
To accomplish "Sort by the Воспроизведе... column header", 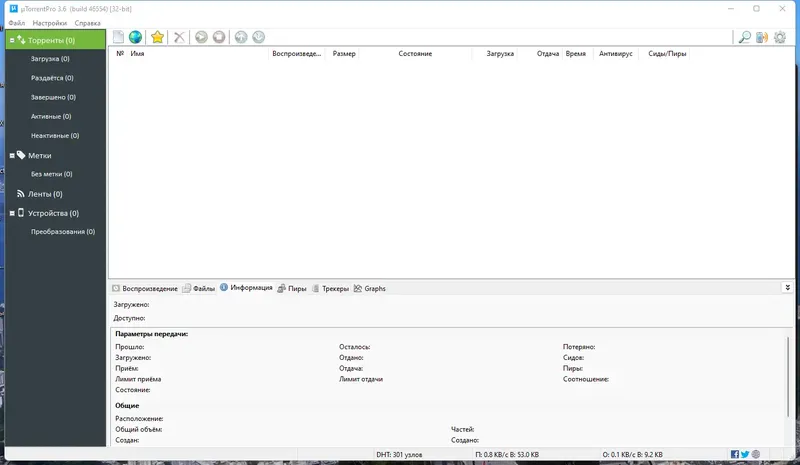I will coord(297,53).
